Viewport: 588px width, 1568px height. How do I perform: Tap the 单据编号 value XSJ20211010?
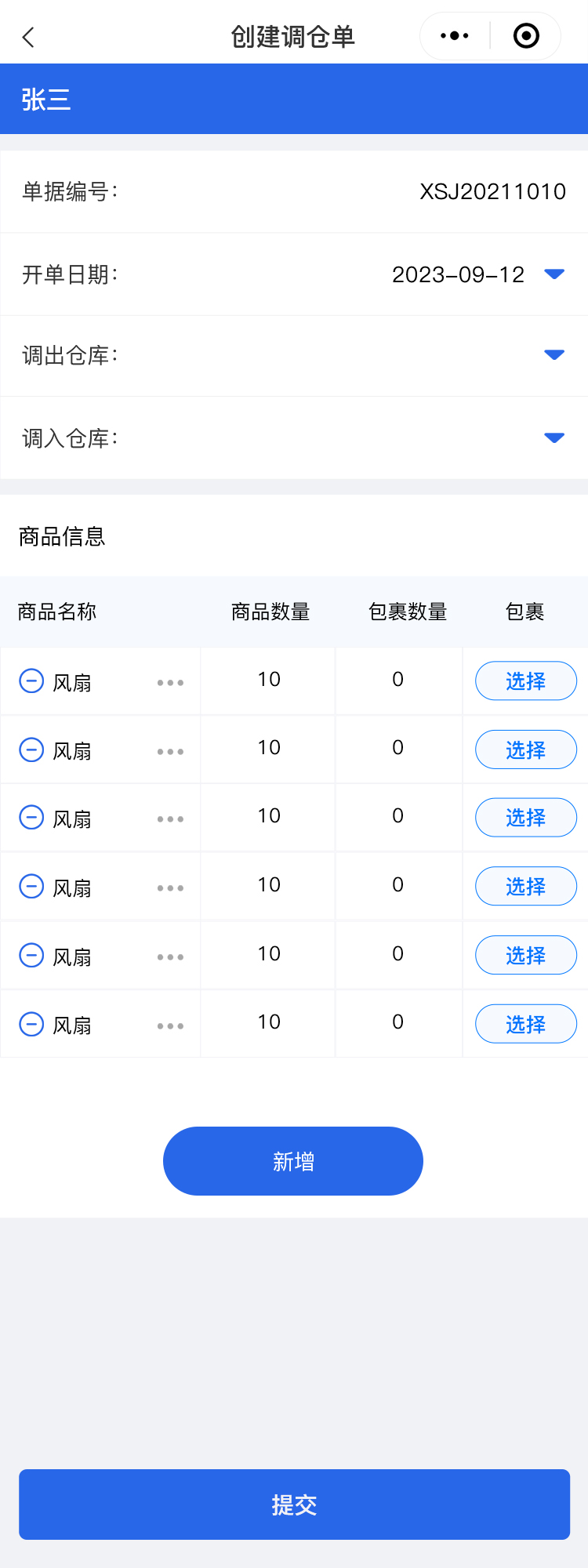[492, 192]
